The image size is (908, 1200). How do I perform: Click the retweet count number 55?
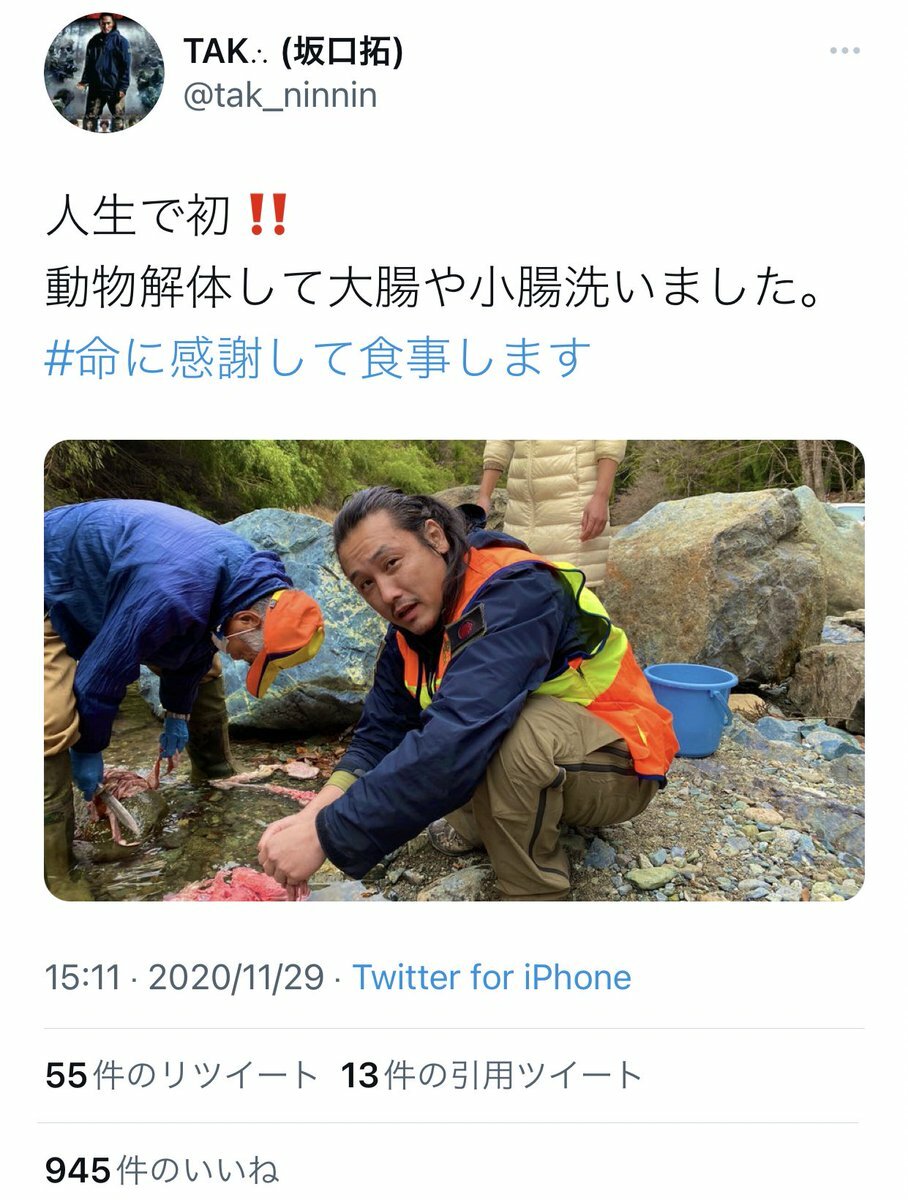[67, 1076]
